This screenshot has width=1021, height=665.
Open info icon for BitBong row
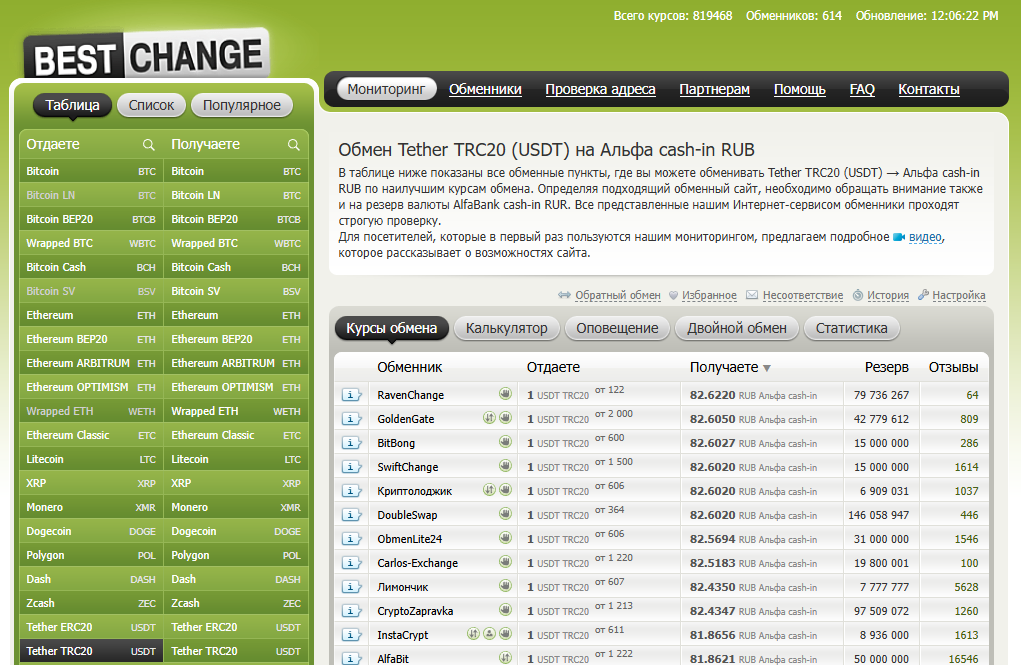click(x=352, y=443)
